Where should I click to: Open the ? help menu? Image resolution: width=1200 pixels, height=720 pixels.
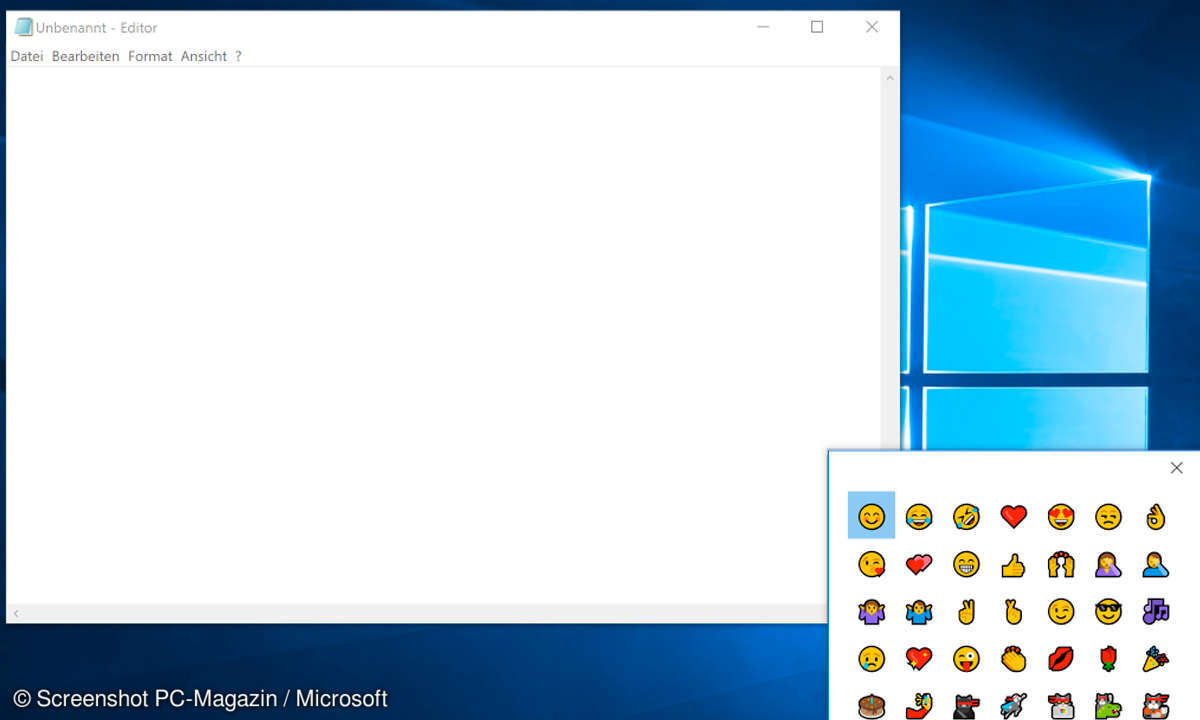click(238, 56)
